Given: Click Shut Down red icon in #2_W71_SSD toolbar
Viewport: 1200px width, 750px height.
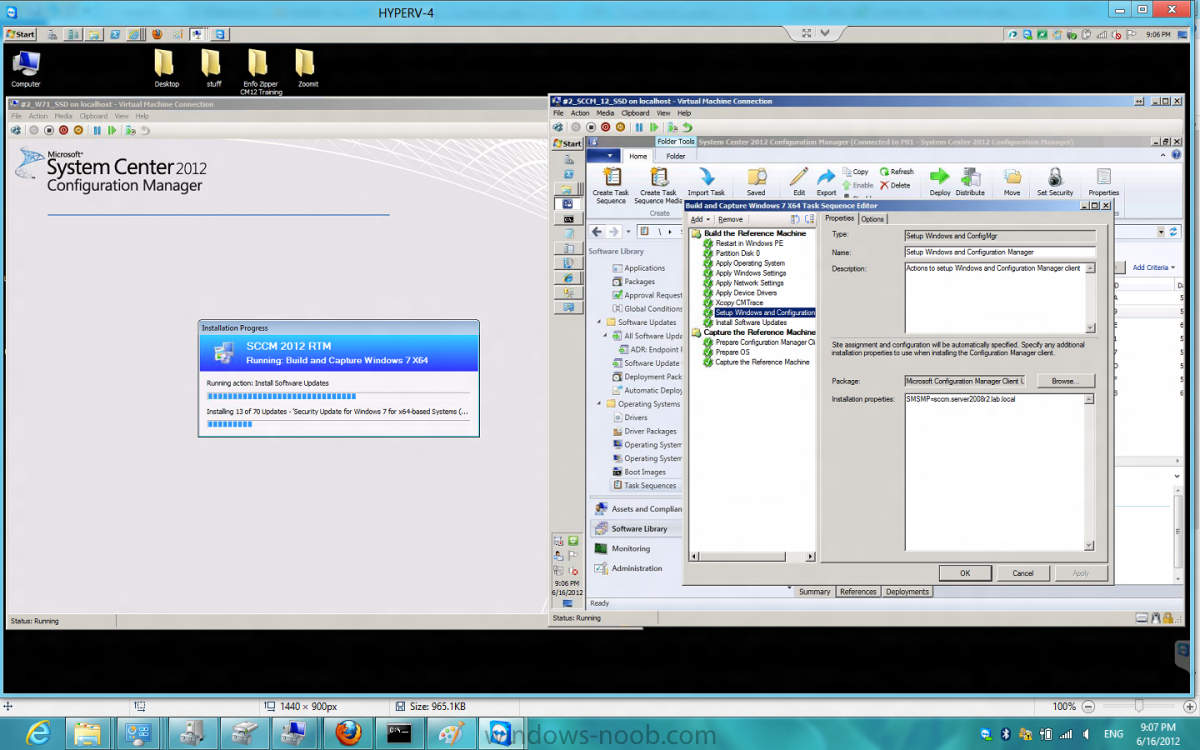Looking at the screenshot, I should point(63,130).
